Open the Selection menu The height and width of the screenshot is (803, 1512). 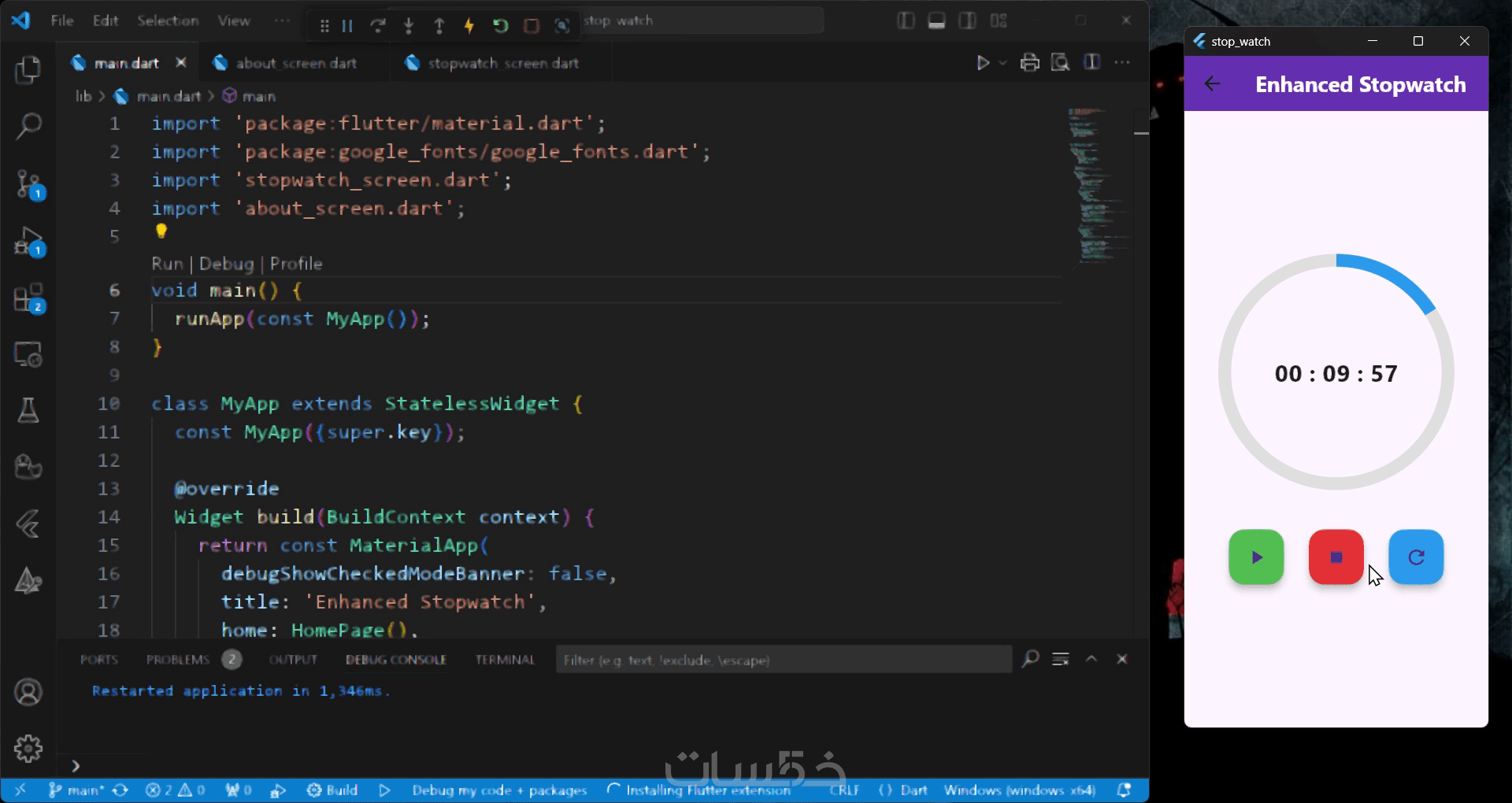coord(168,20)
